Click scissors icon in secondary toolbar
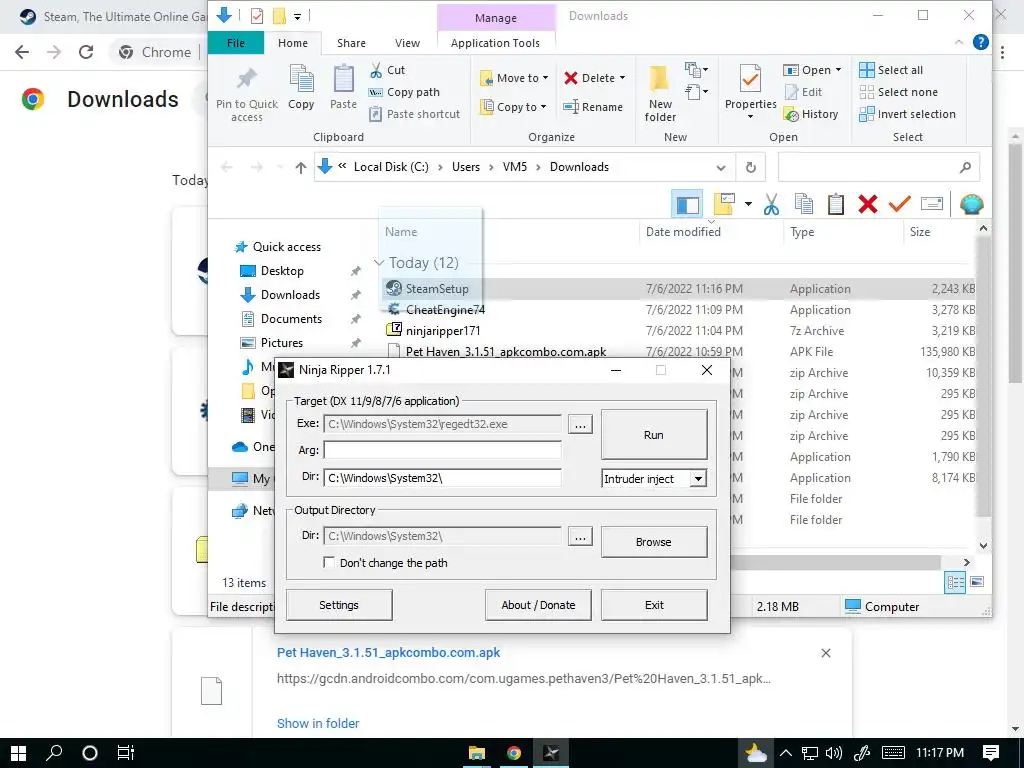This screenshot has width=1024, height=768. pos(771,204)
